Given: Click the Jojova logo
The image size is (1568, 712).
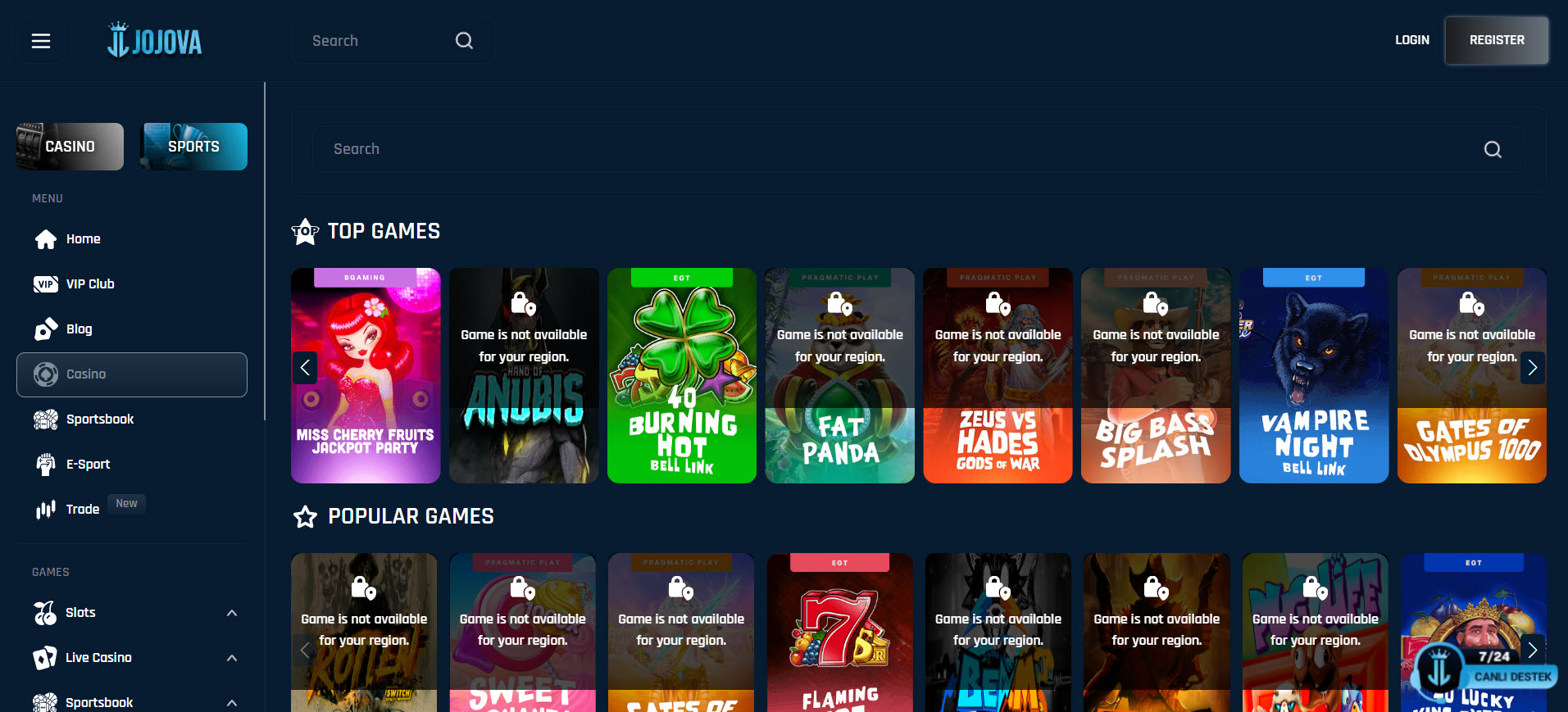Looking at the screenshot, I should coord(155,40).
